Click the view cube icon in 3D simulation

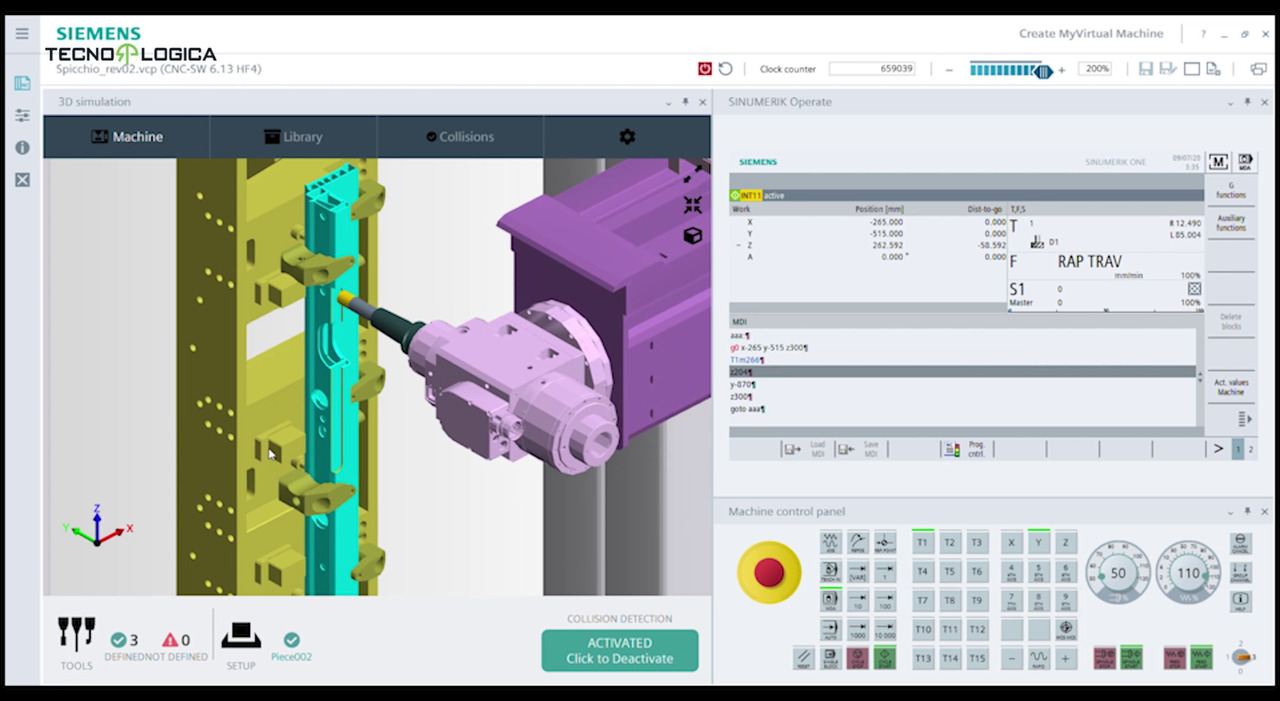(692, 236)
